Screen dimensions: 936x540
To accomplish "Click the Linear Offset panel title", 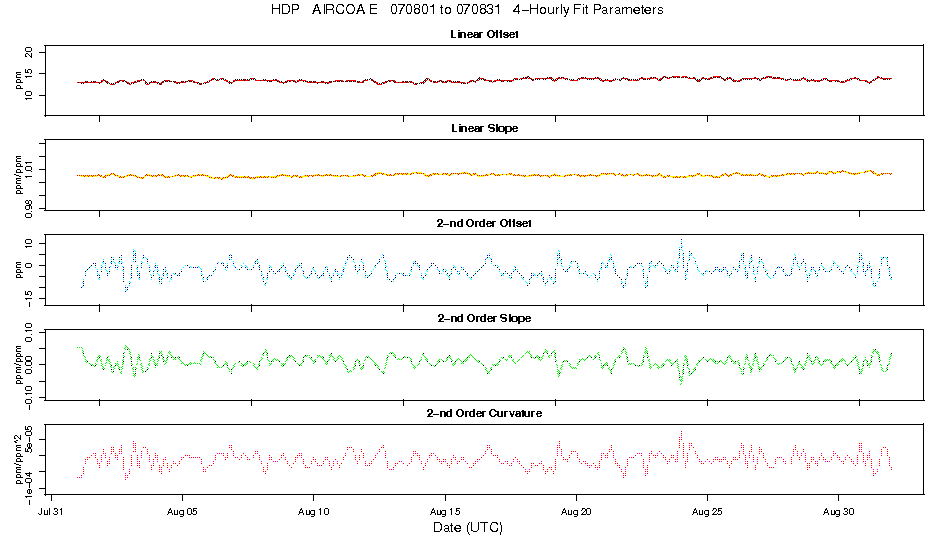I will [482, 34].
